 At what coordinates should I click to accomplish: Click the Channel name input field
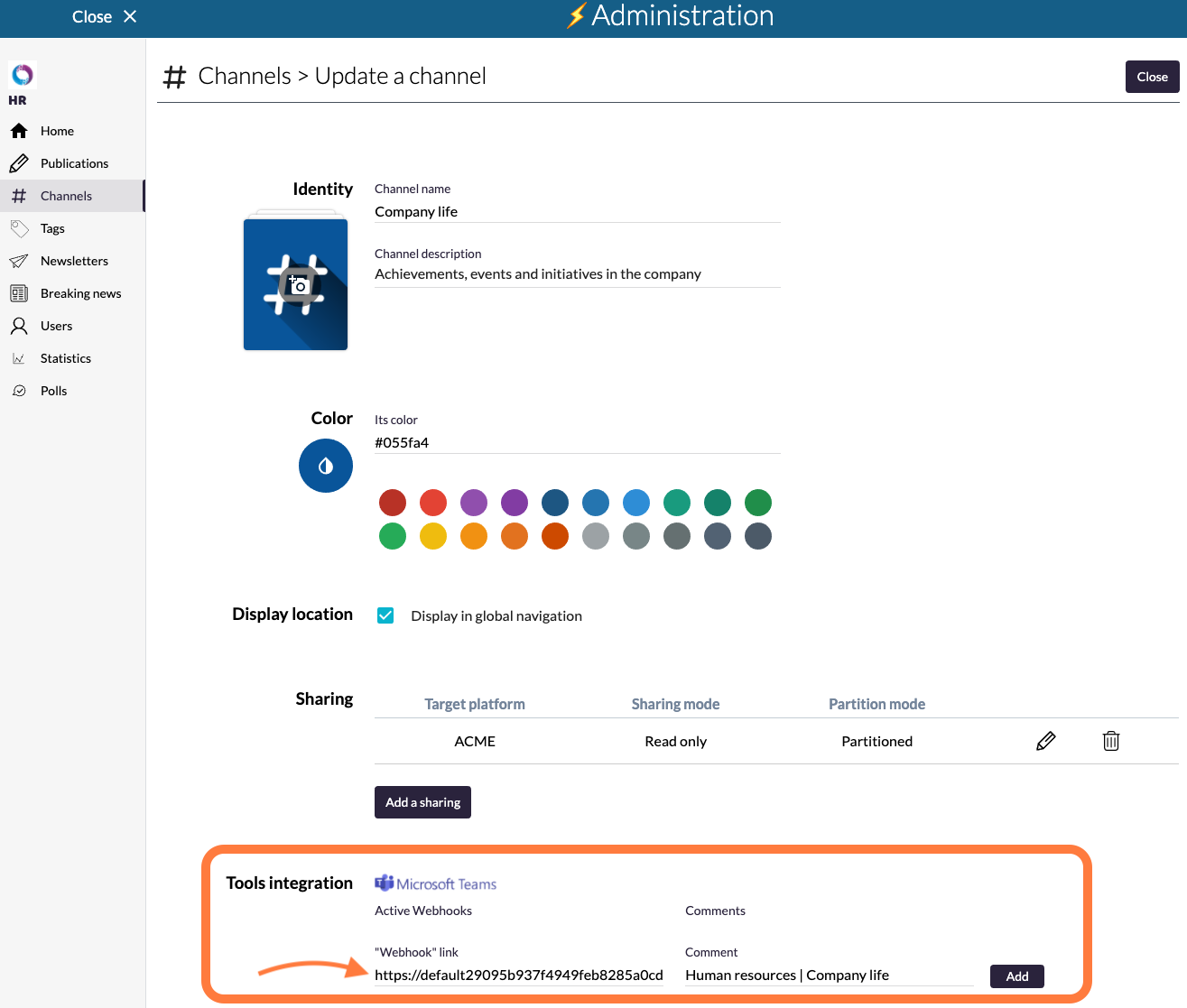point(577,212)
